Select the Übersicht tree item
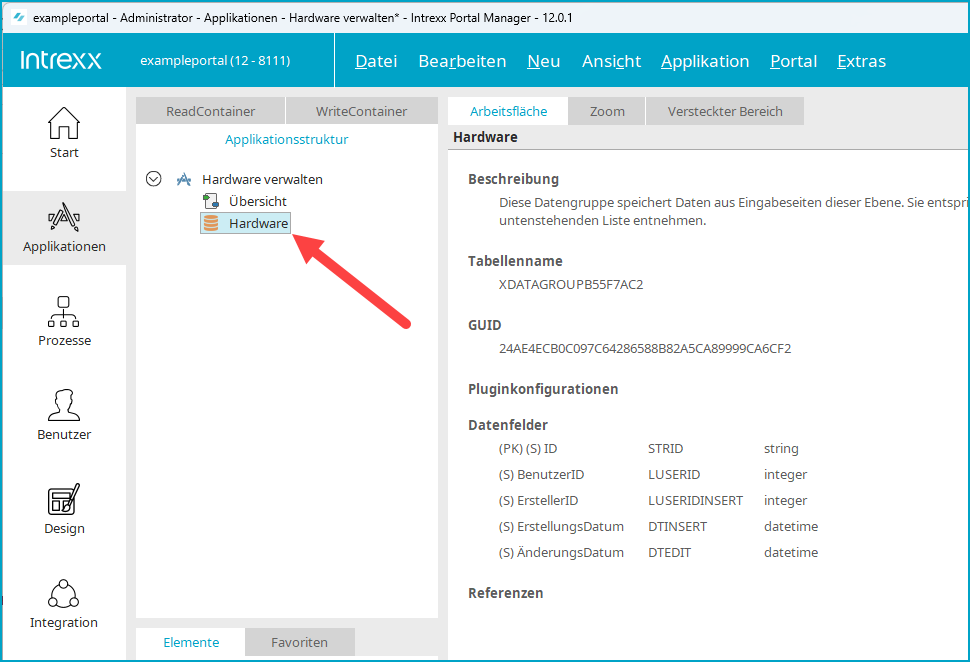970x662 pixels. pos(258,201)
